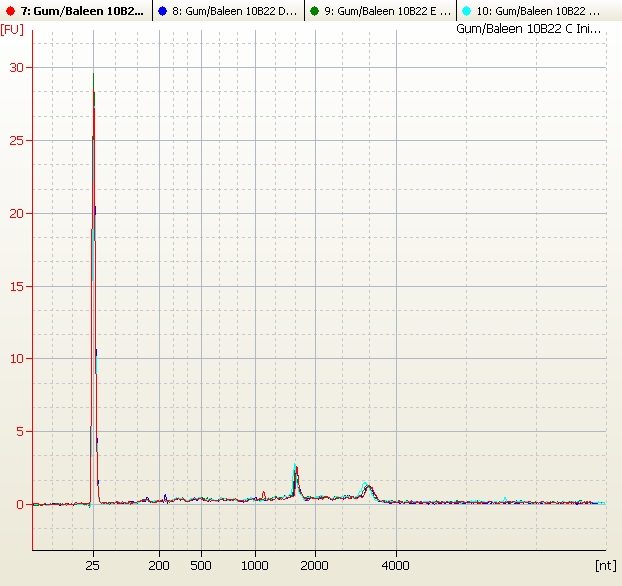
Task: Click the small blue spike just past 200 nt
Action: [165, 498]
